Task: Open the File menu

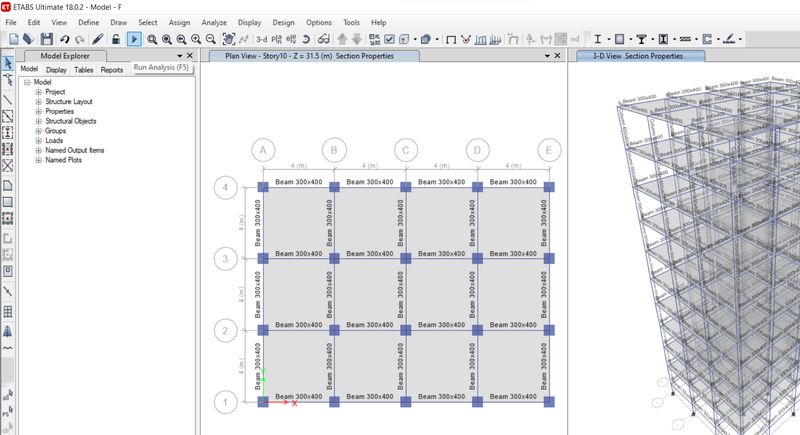Action: coord(11,22)
